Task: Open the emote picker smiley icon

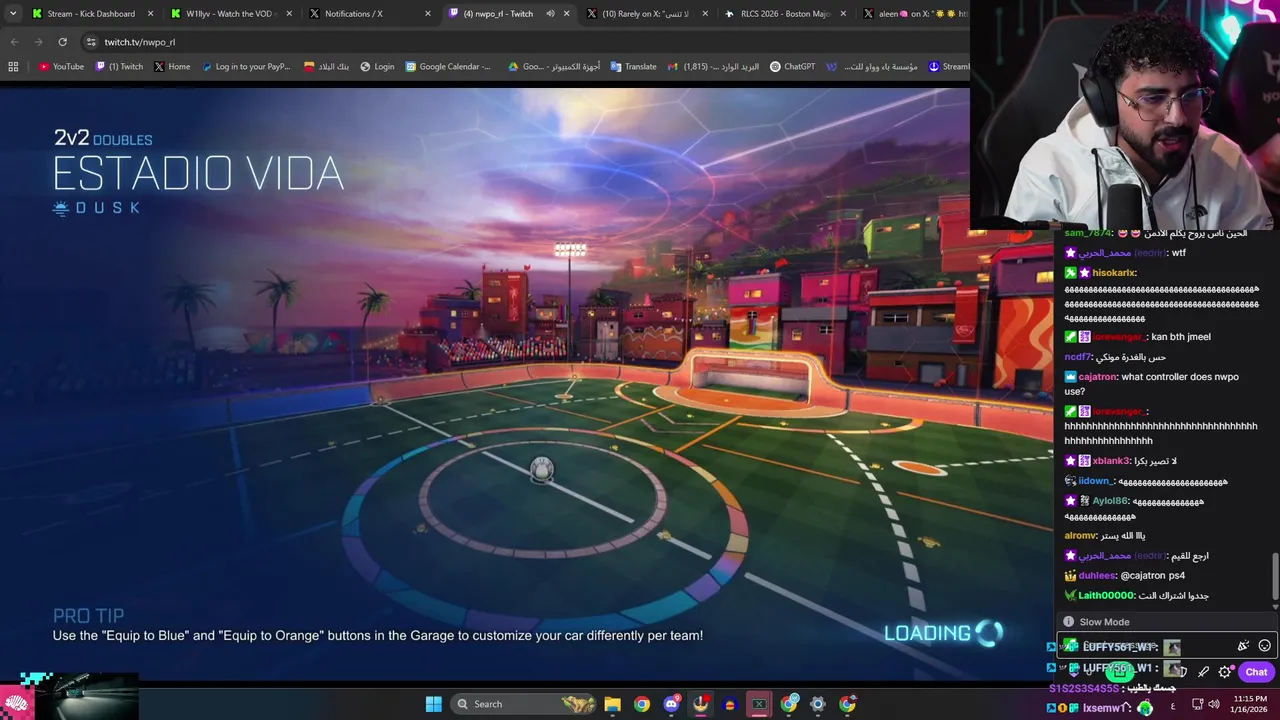Action: click(x=1264, y=646)
